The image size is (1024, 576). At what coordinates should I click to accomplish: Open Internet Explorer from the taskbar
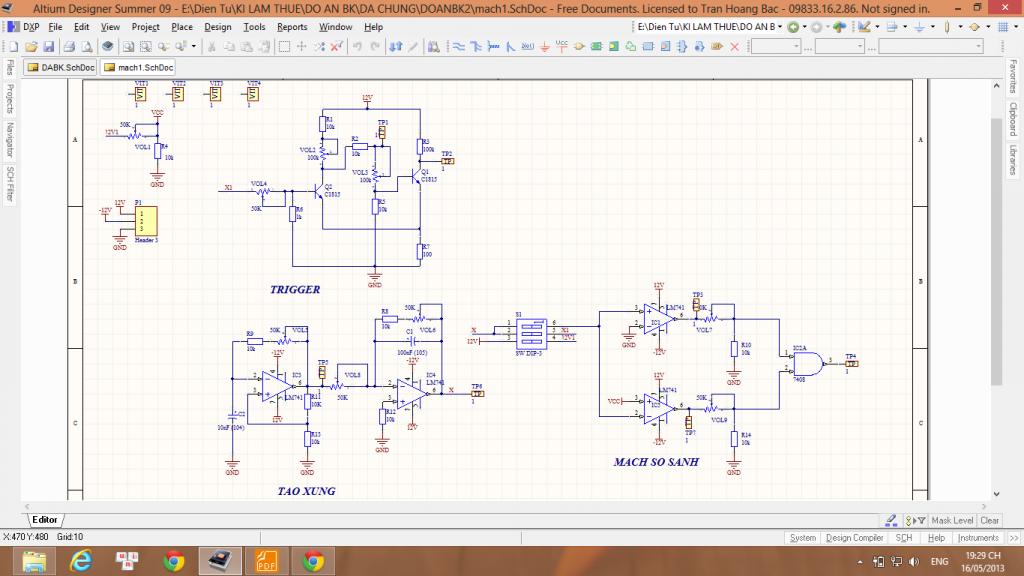pyautogui.click(x=82, y=561)
